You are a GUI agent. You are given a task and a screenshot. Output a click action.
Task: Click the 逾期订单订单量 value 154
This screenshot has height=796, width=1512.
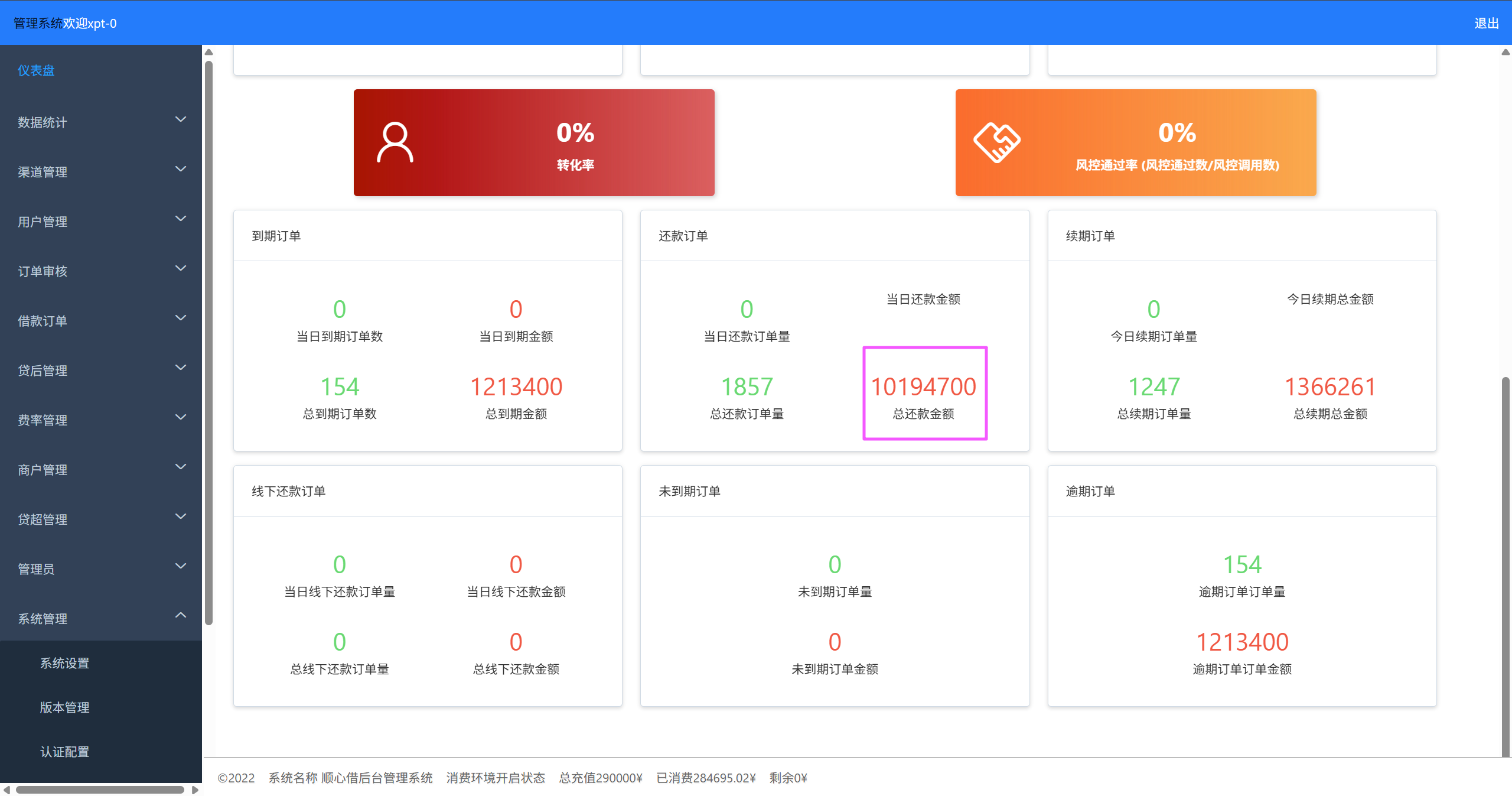[x=1242, y=564]
